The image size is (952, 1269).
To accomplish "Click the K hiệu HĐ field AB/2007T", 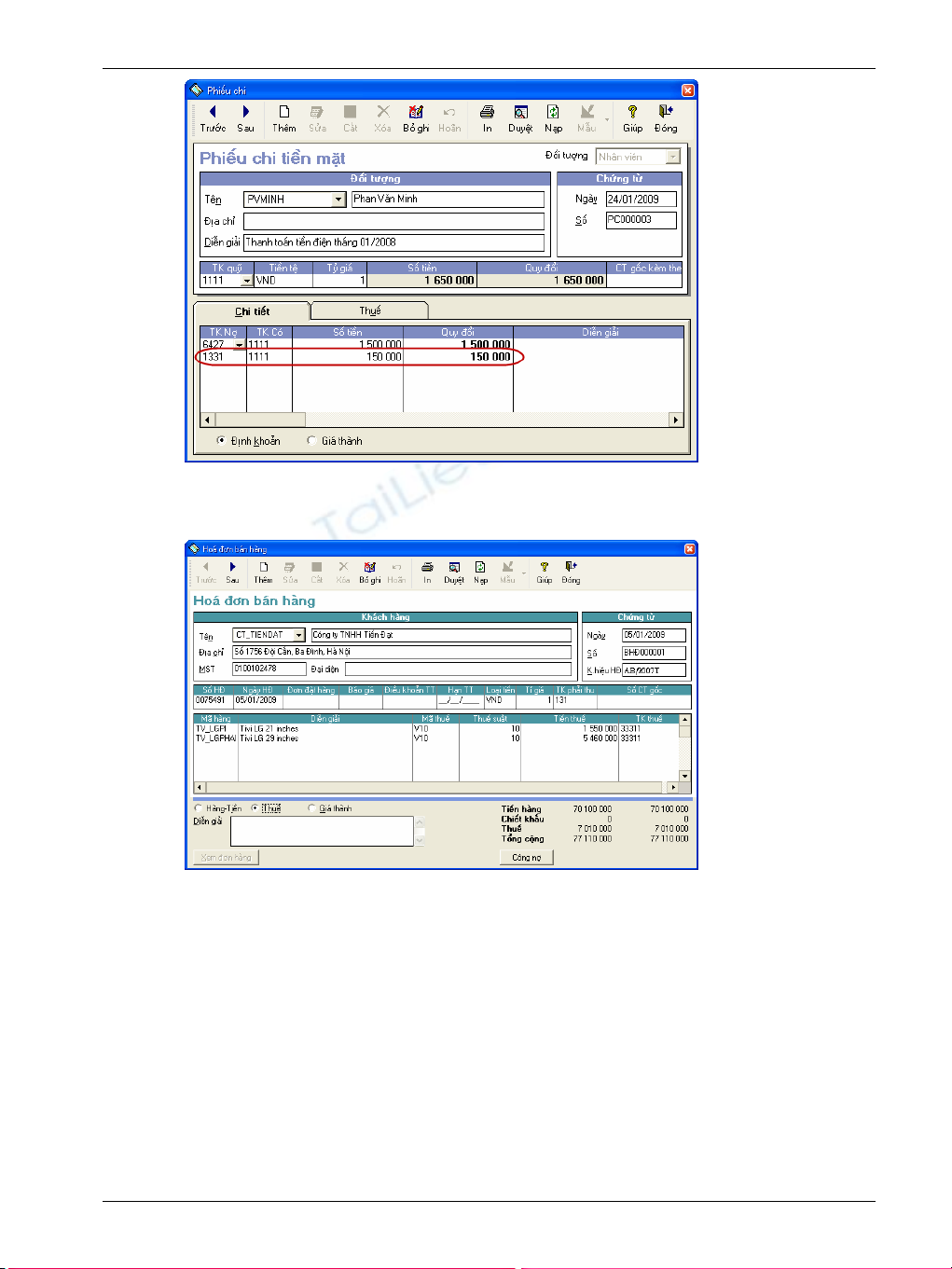I will point(654,669).
